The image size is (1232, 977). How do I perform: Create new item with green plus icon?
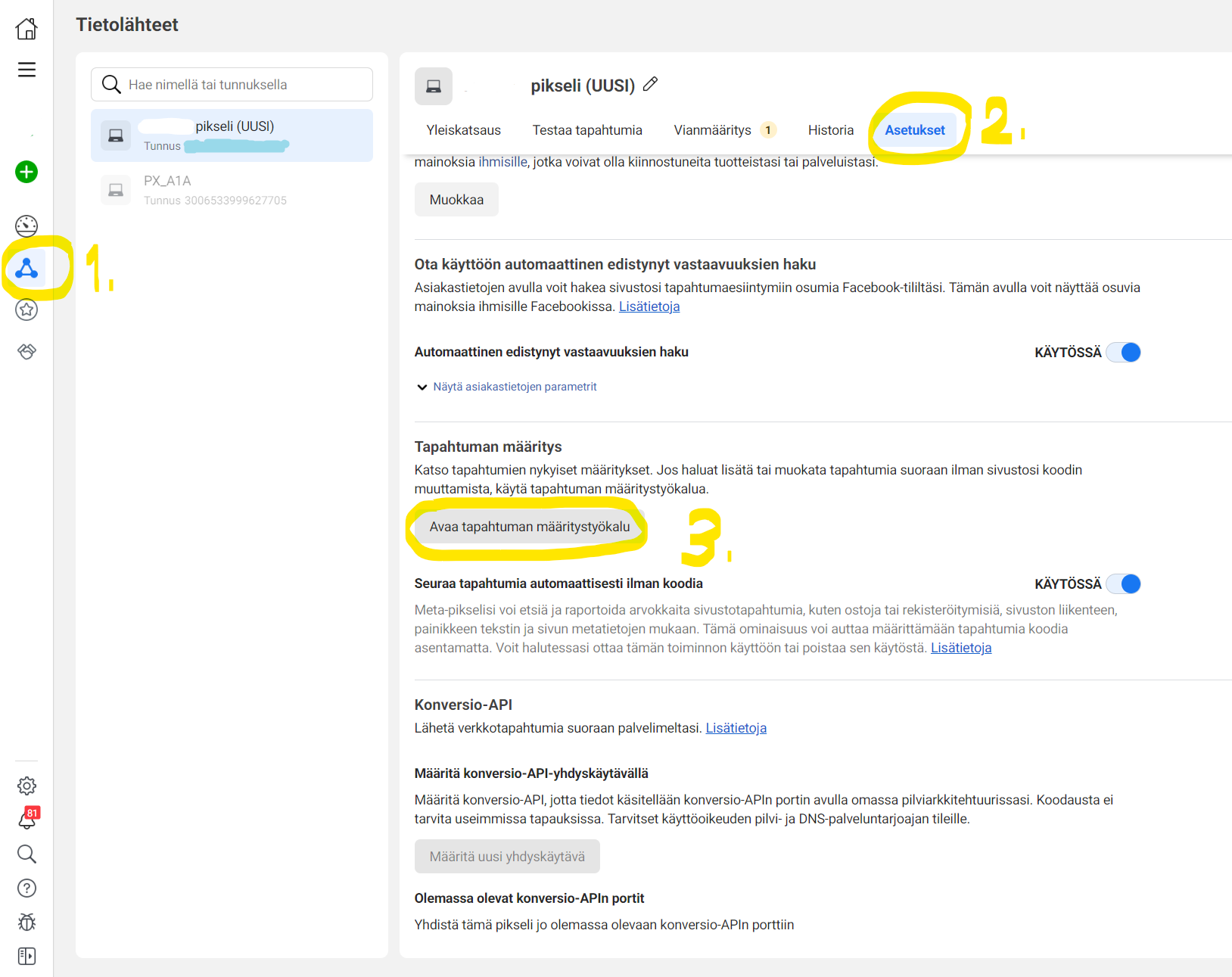click(26, 172)
